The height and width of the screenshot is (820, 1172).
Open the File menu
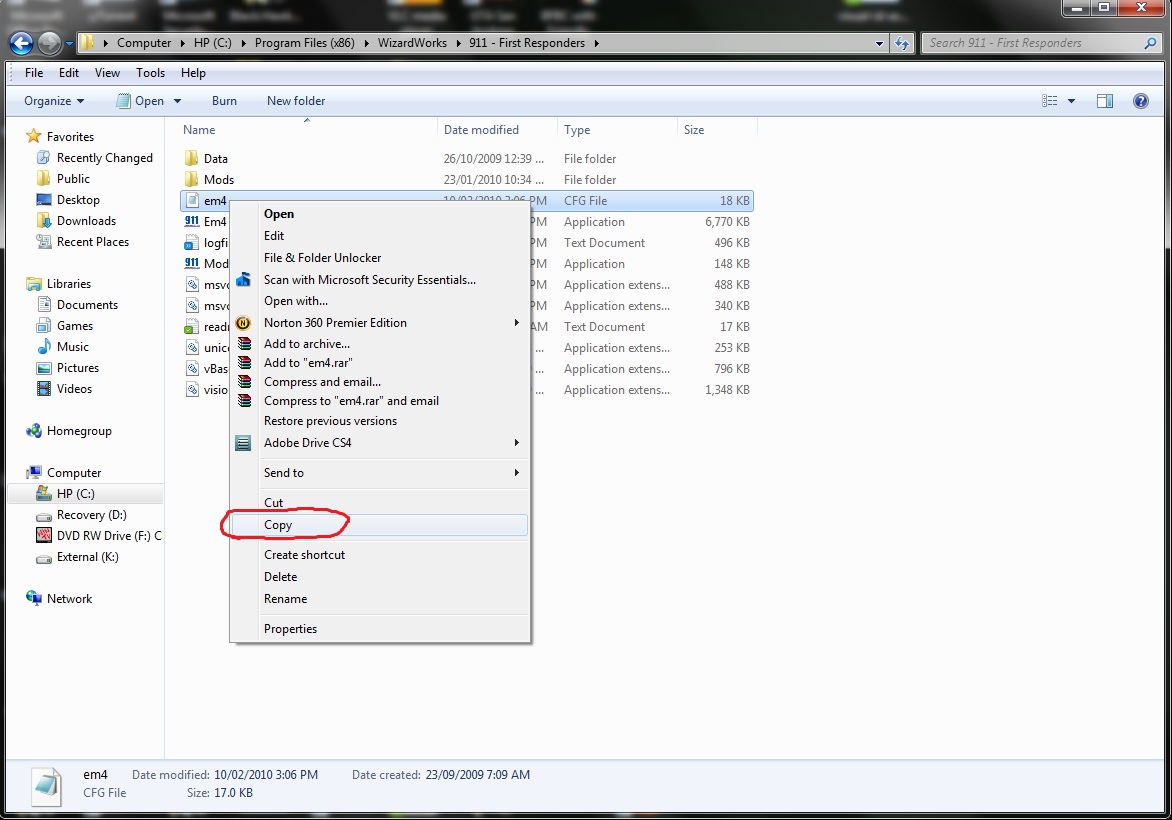34,73
